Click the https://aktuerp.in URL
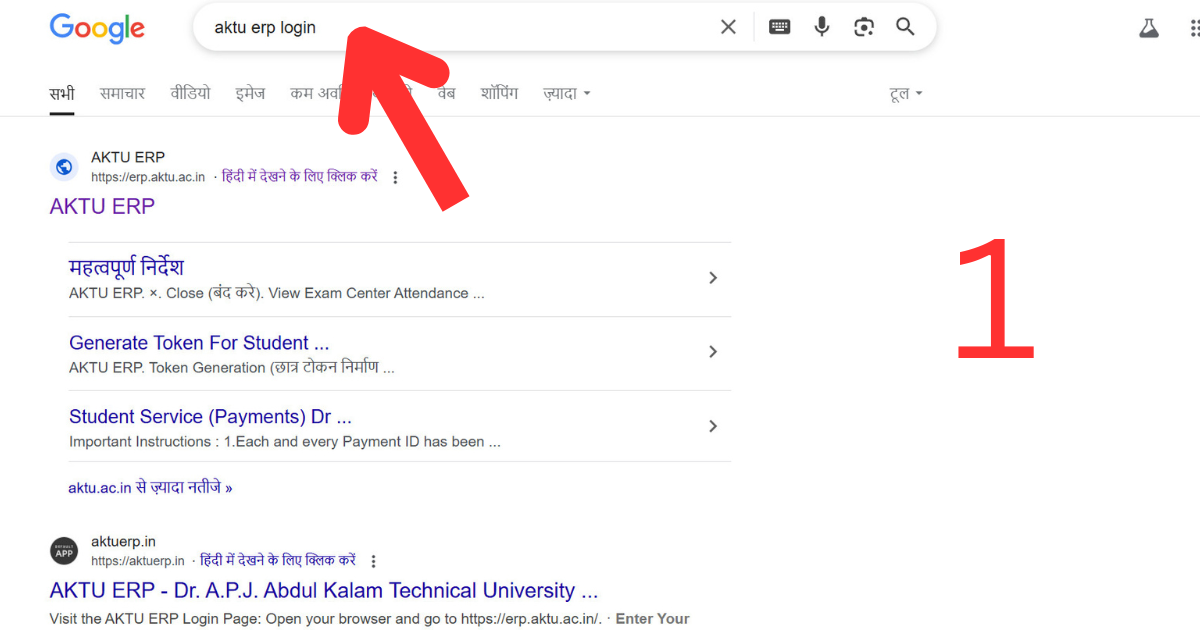 [138, 561]
